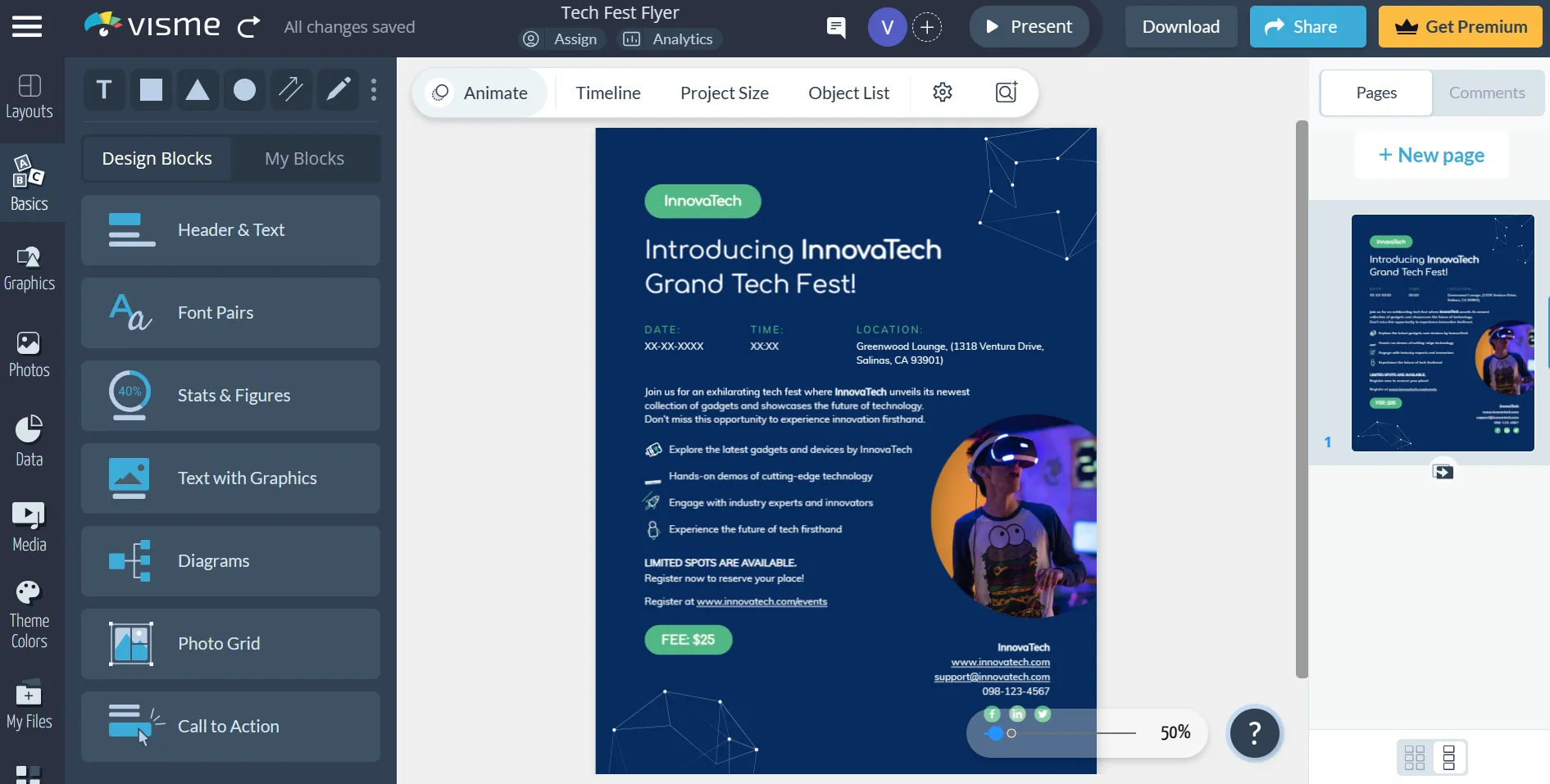Select the VR headset photo on flyer
Viewport: 1550px width, 784px height.
[1014, 516]
